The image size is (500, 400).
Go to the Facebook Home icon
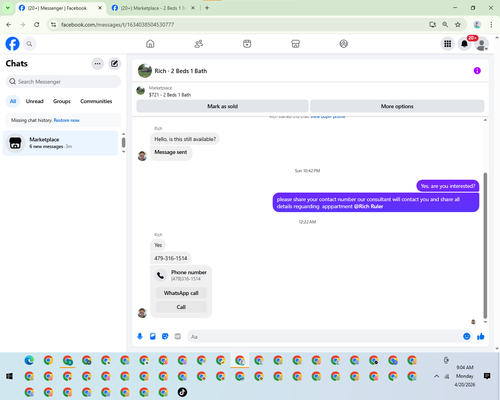tap(150, 44)
